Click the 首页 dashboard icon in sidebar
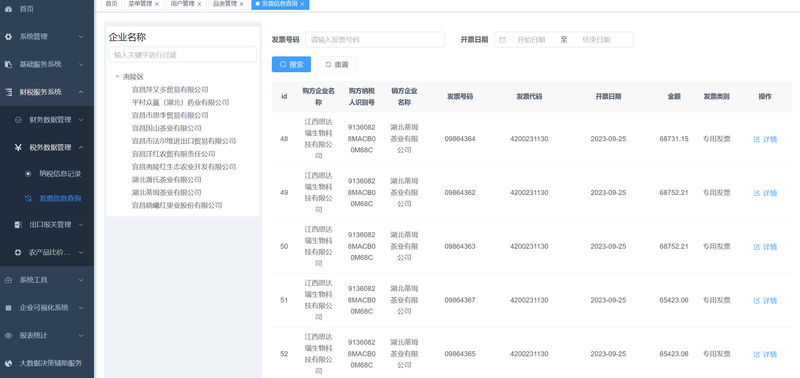The image size is (800, 378). pyautogui.click(x=8, y=9)
